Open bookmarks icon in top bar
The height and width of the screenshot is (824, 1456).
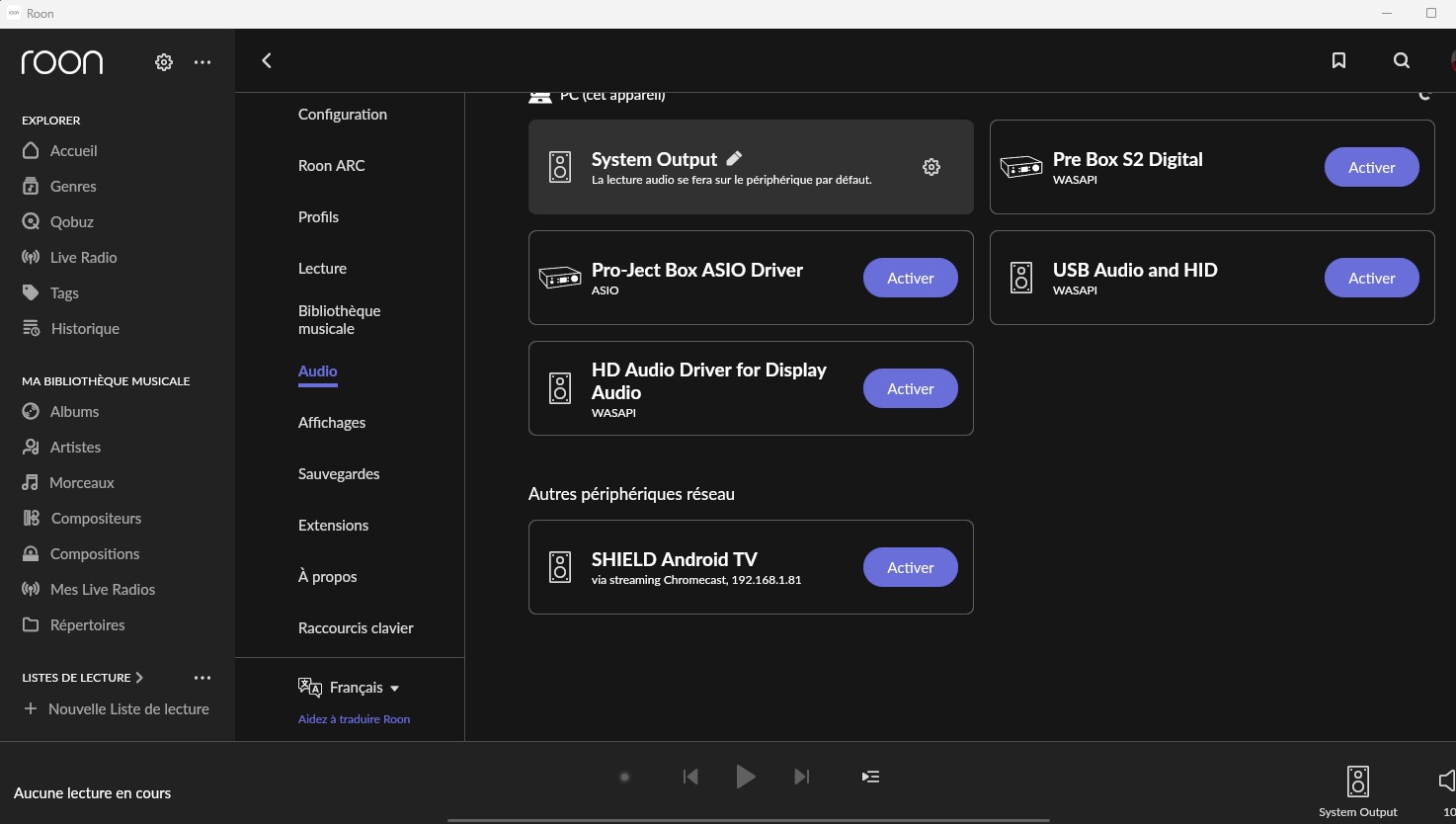[x=1338, y=60]
